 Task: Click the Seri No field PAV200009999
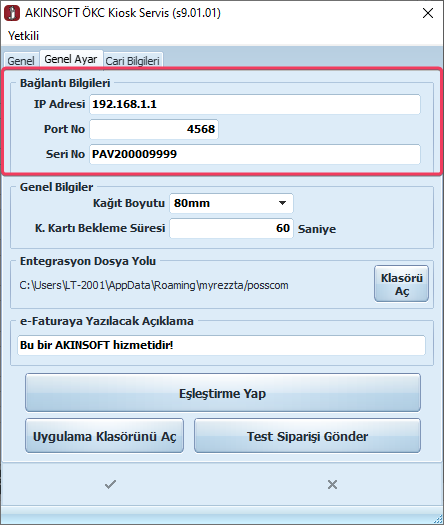(255, 154)
